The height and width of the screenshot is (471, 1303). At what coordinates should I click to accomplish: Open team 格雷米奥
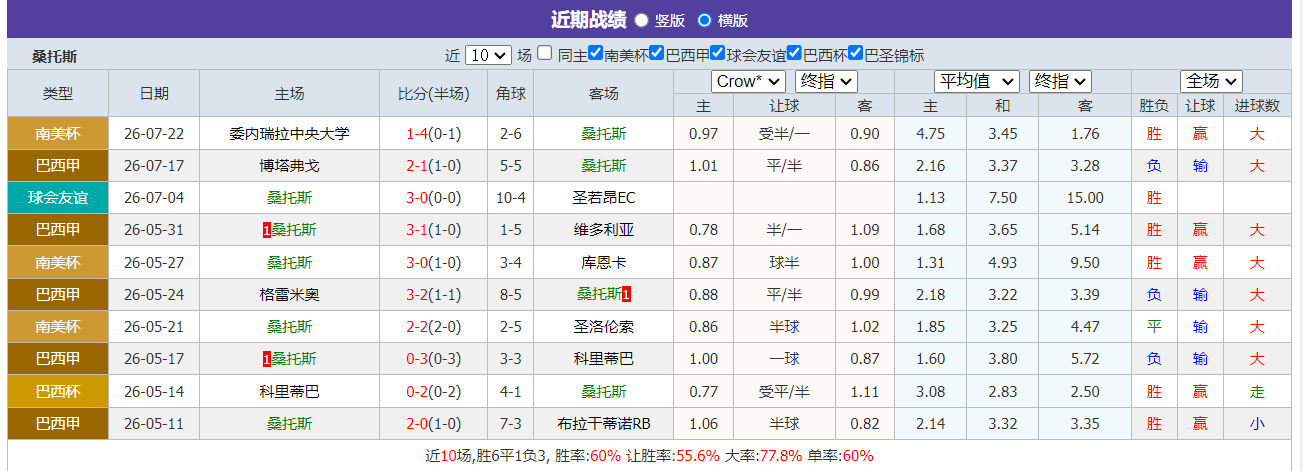[289, 295]
